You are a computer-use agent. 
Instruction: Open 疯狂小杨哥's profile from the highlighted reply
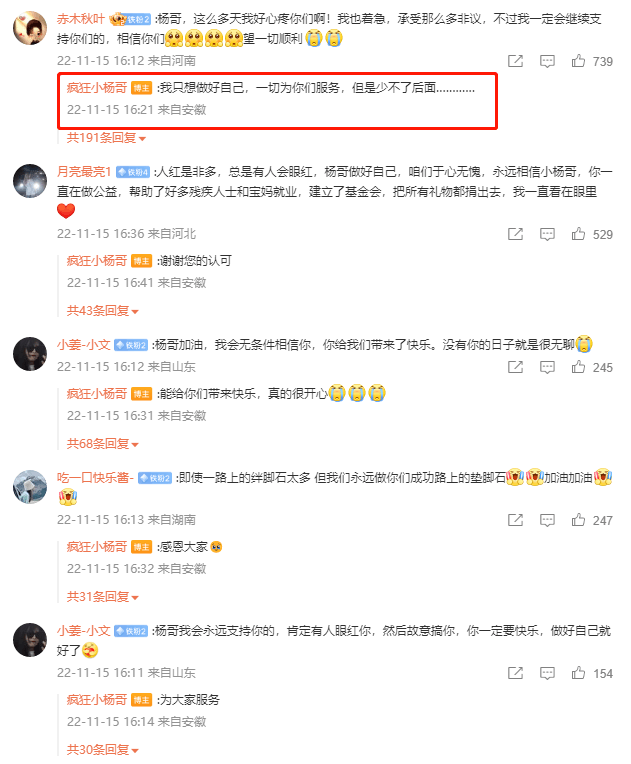click(96, 88)
